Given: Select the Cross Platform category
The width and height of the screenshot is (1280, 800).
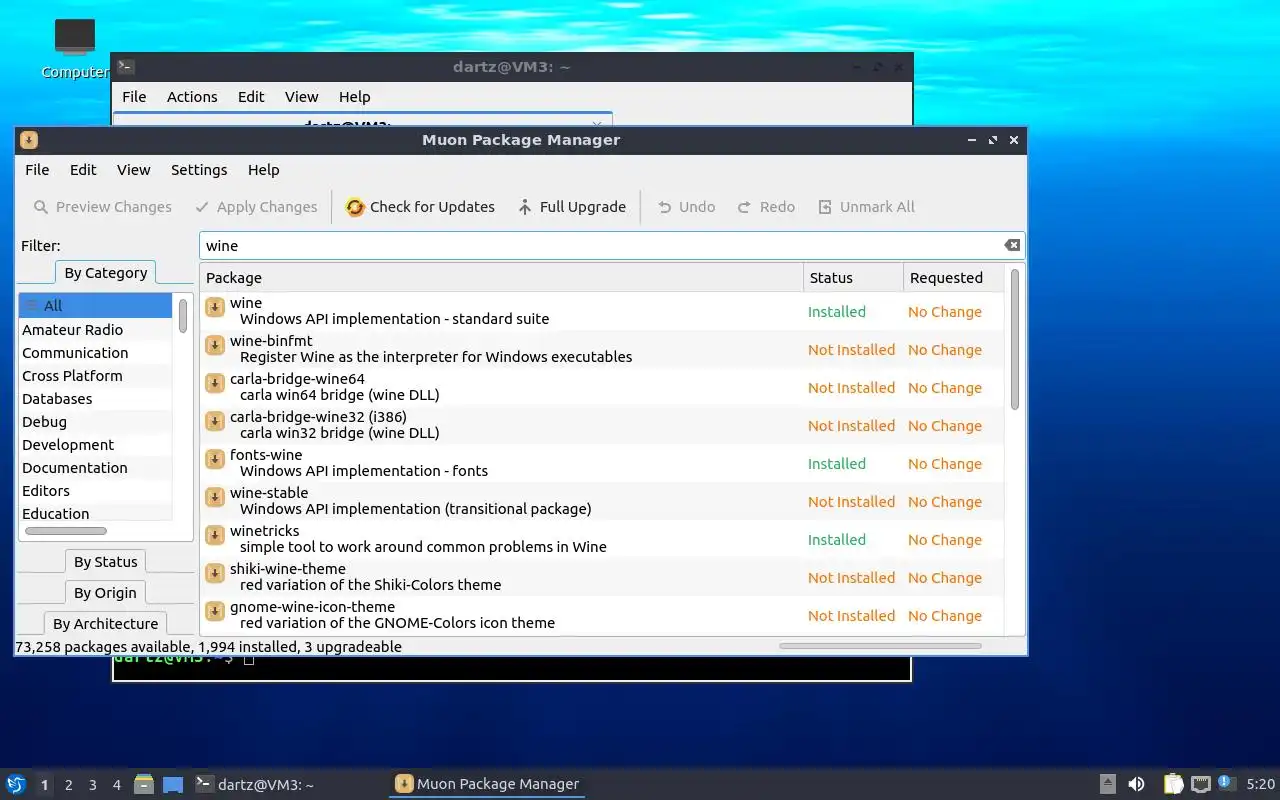Looking at the screenshot, I should pyautogui.click(x=95, y=376).
